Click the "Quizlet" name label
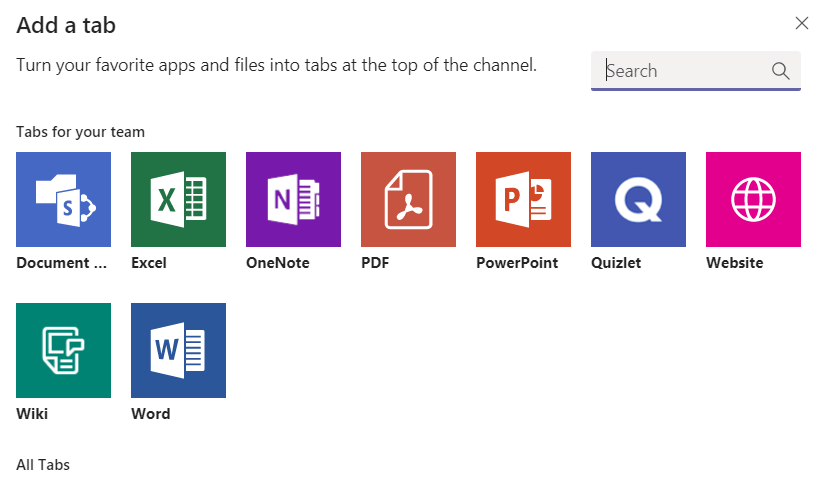 (x=616, y=263)
